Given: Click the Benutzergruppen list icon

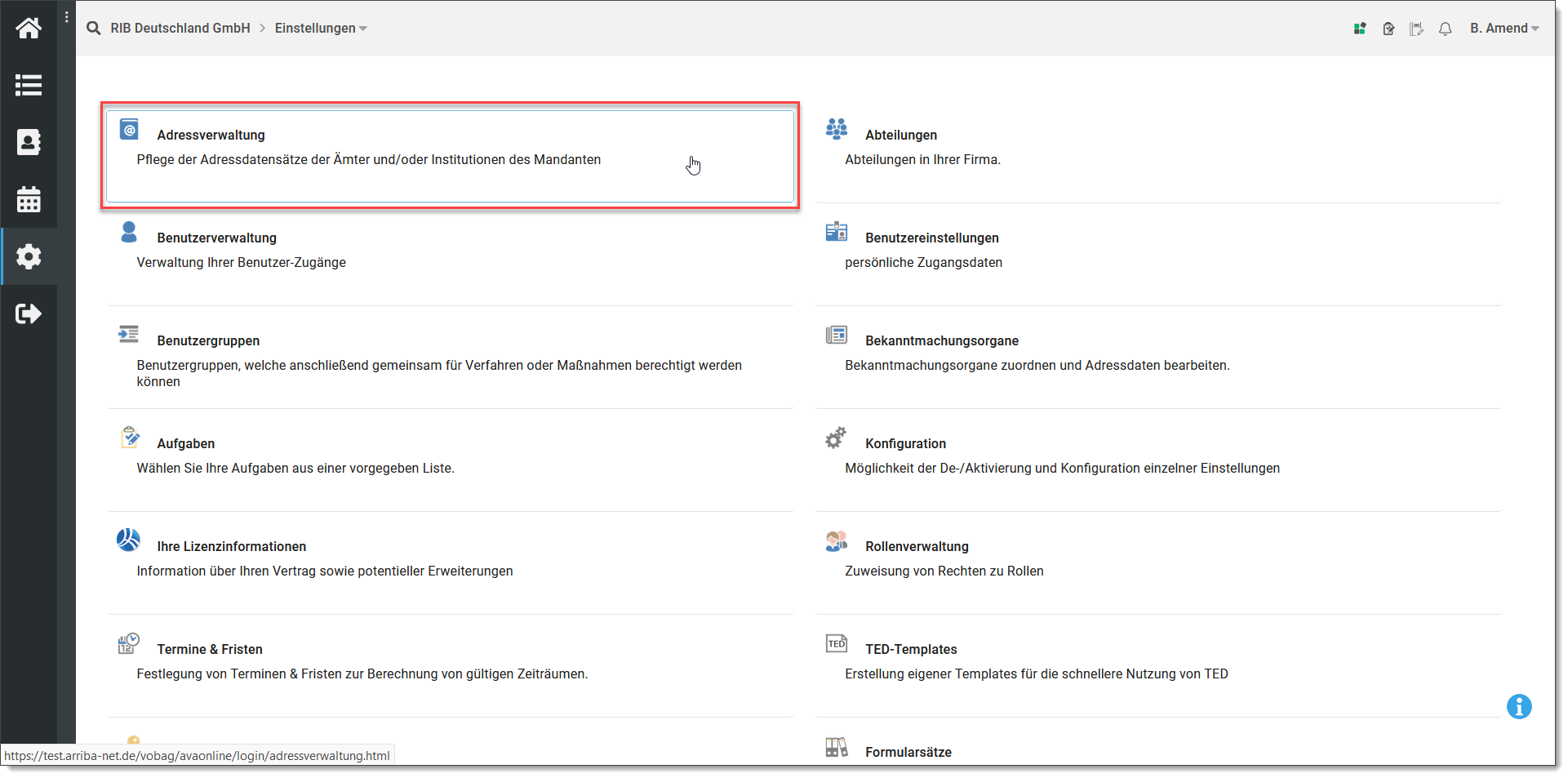Looking at the screenshot, I should point(129,334).
